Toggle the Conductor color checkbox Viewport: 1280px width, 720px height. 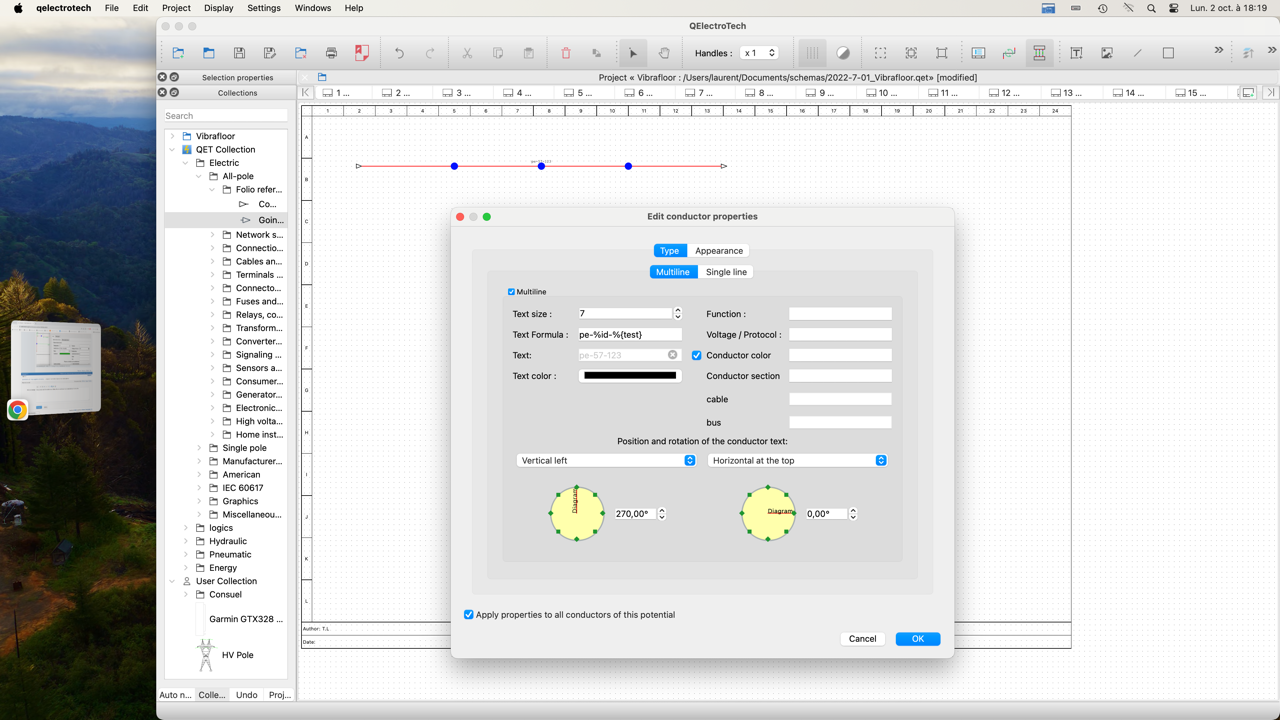coord(697,355)
